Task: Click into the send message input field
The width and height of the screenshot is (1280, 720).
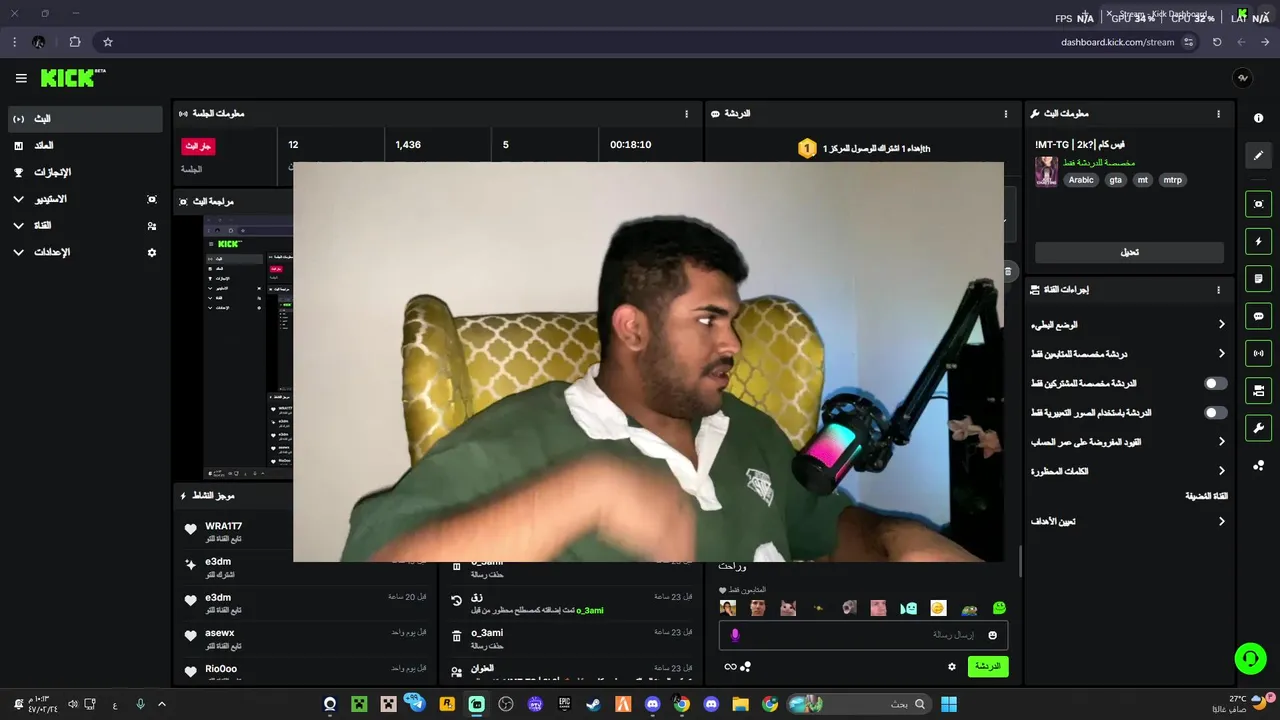Action: point(863,635)
